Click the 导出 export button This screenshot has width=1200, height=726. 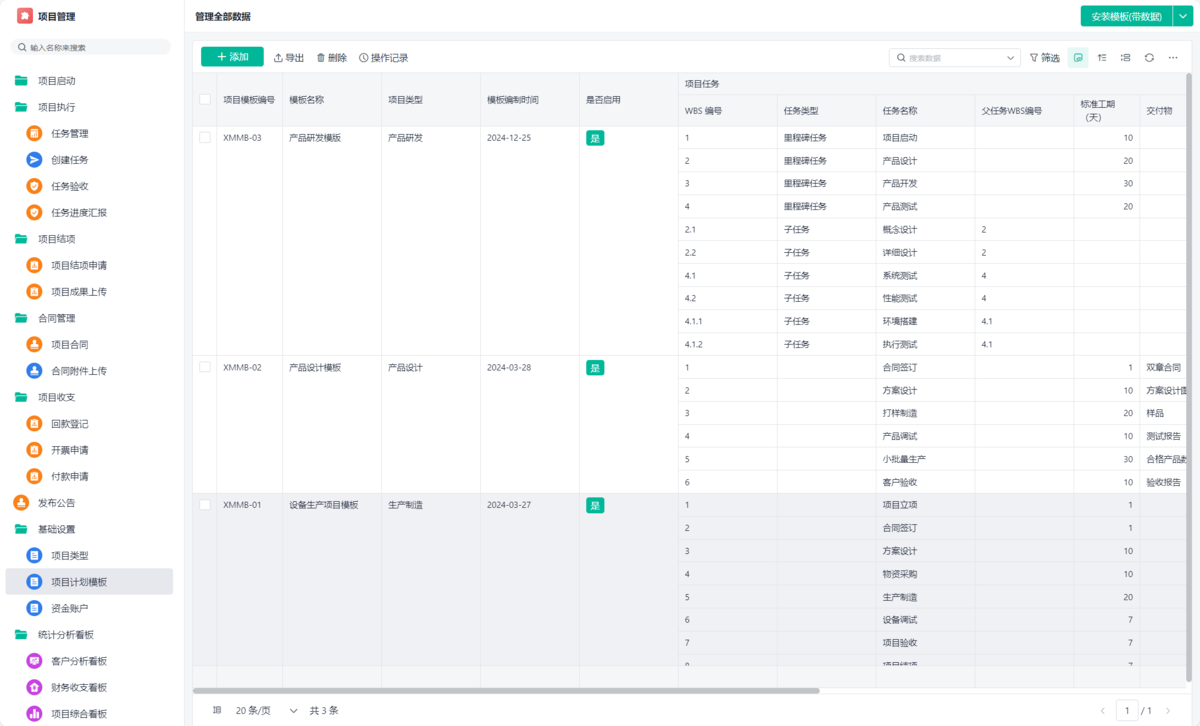tap(289, 58)
